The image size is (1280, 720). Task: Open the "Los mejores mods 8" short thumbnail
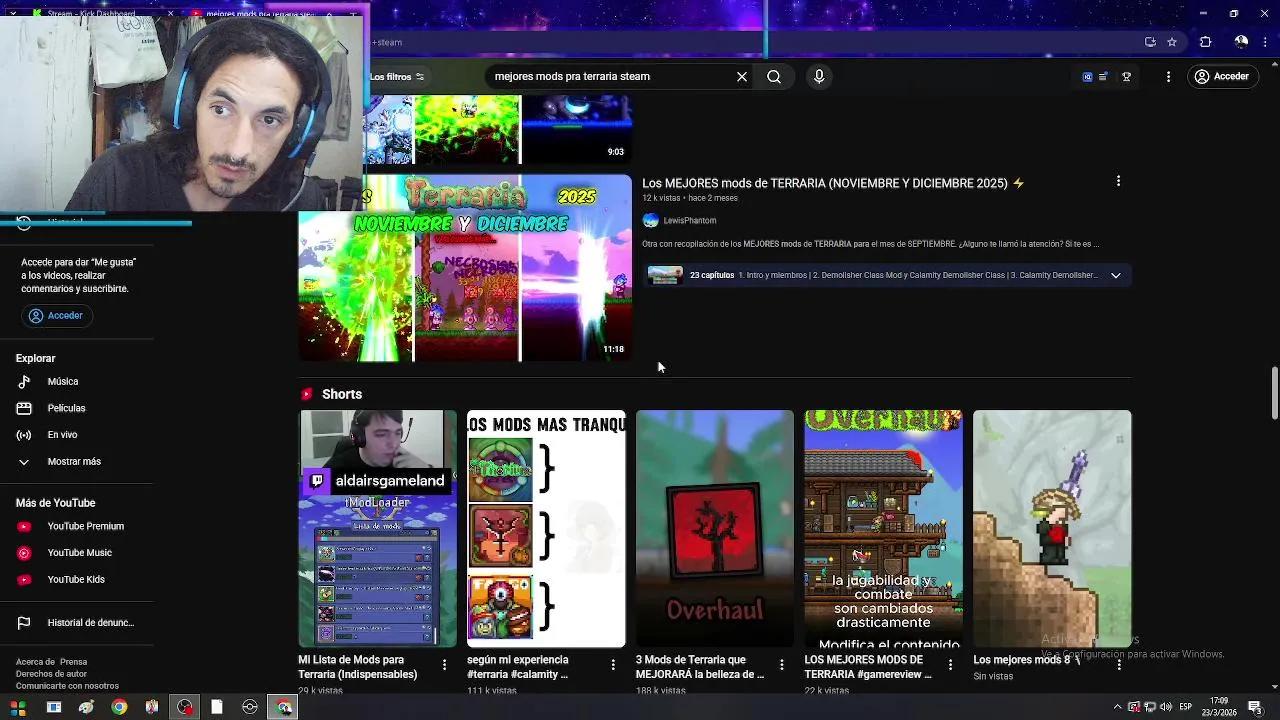1052,528
